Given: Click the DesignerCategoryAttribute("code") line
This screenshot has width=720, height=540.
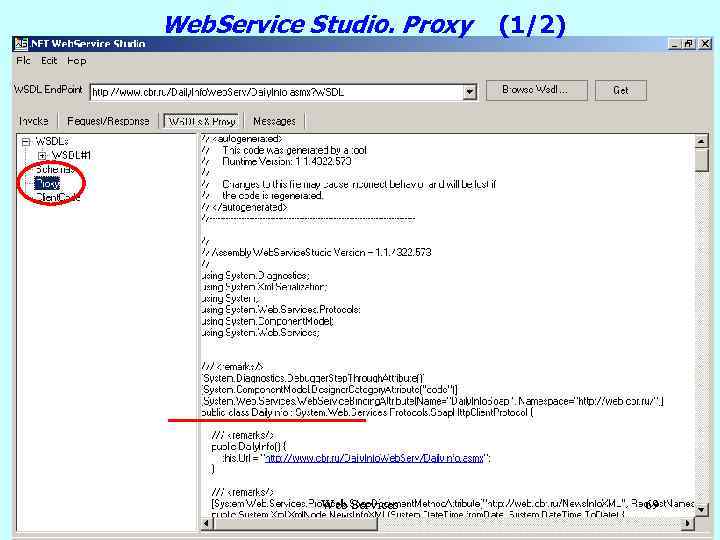Looking at the screenshot, I should [x=329, y=389].
